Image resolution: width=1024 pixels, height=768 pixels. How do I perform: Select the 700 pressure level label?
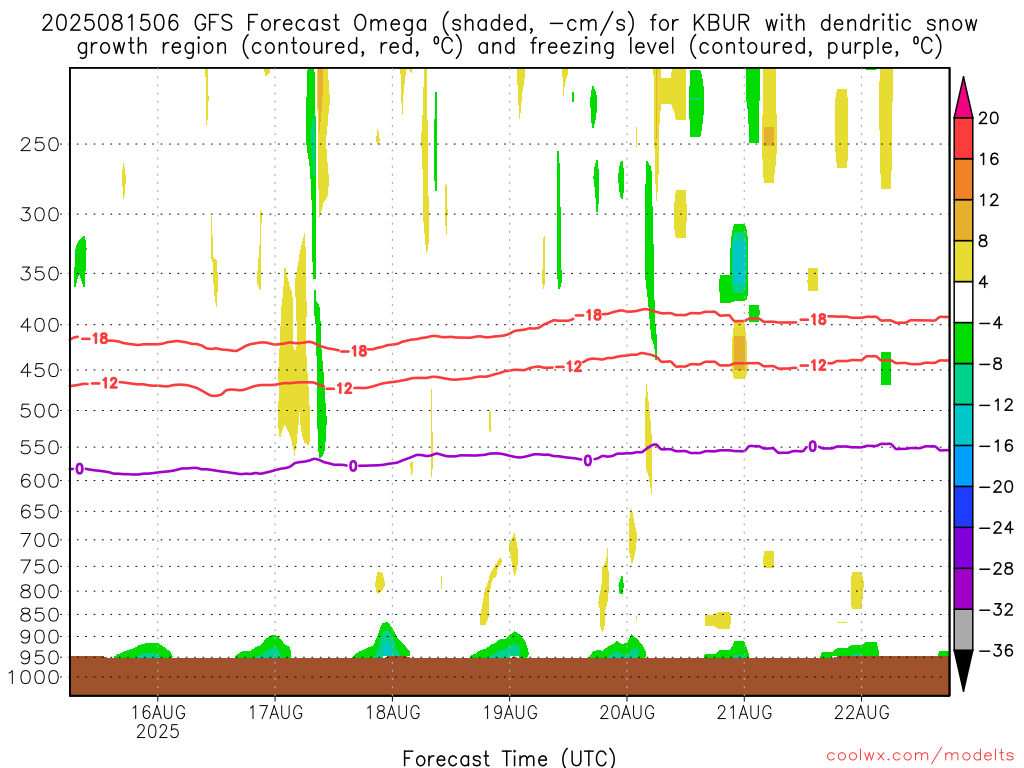coord(40,540)
